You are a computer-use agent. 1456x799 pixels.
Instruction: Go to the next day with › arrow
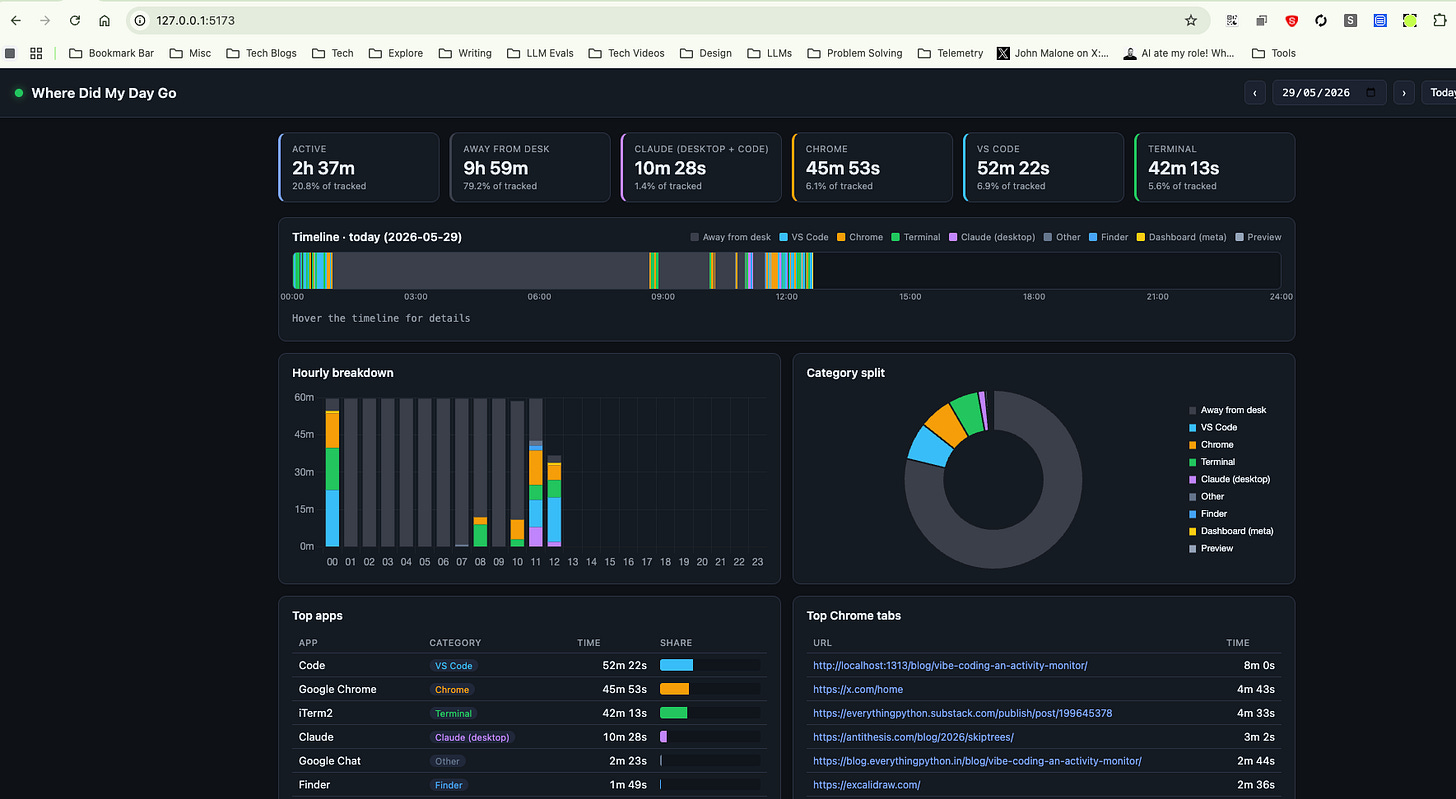pos(1404,93)
